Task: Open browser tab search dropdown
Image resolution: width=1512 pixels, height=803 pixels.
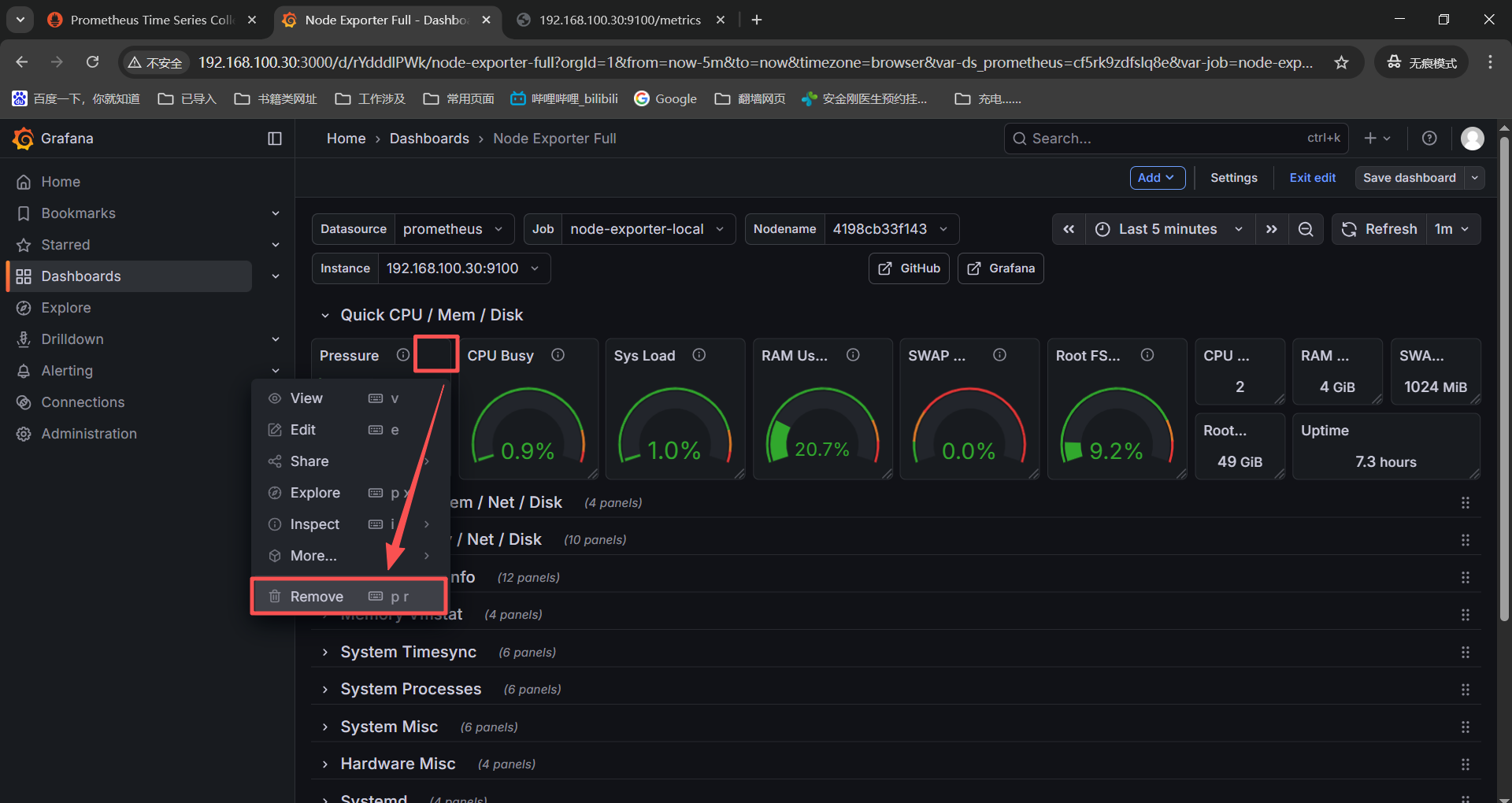Action: (20, 20)
